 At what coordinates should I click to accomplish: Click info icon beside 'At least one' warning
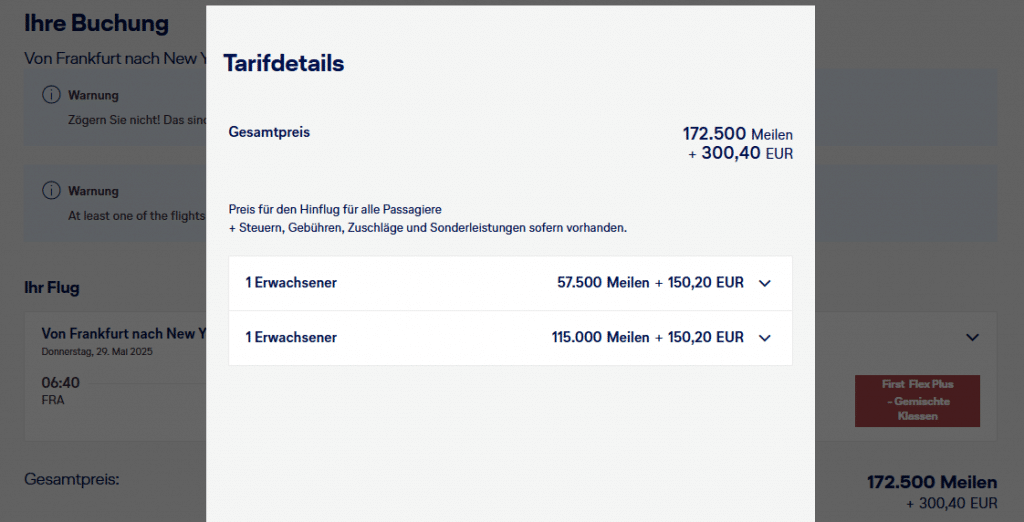point(50,191)
